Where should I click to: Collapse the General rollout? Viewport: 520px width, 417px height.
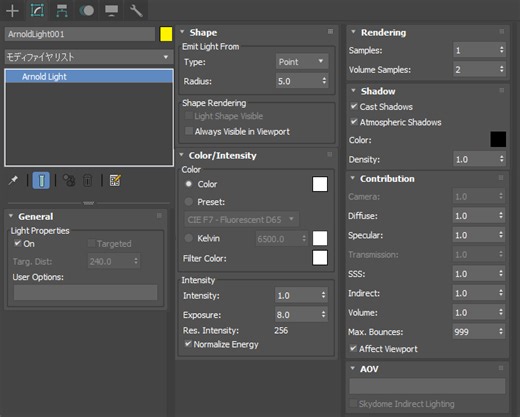click(x=11, y=216)
